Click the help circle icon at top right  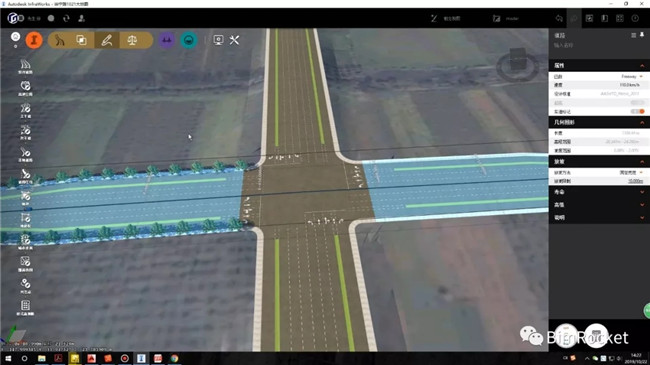click(x=635, y=18)
